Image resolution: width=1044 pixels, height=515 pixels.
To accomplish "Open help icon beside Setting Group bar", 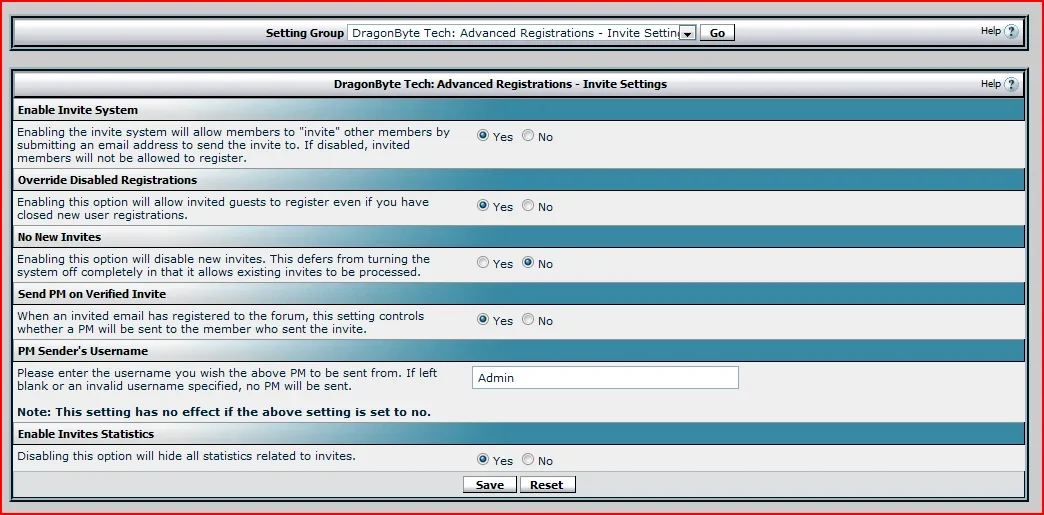I will click(x=1011, y=31).
